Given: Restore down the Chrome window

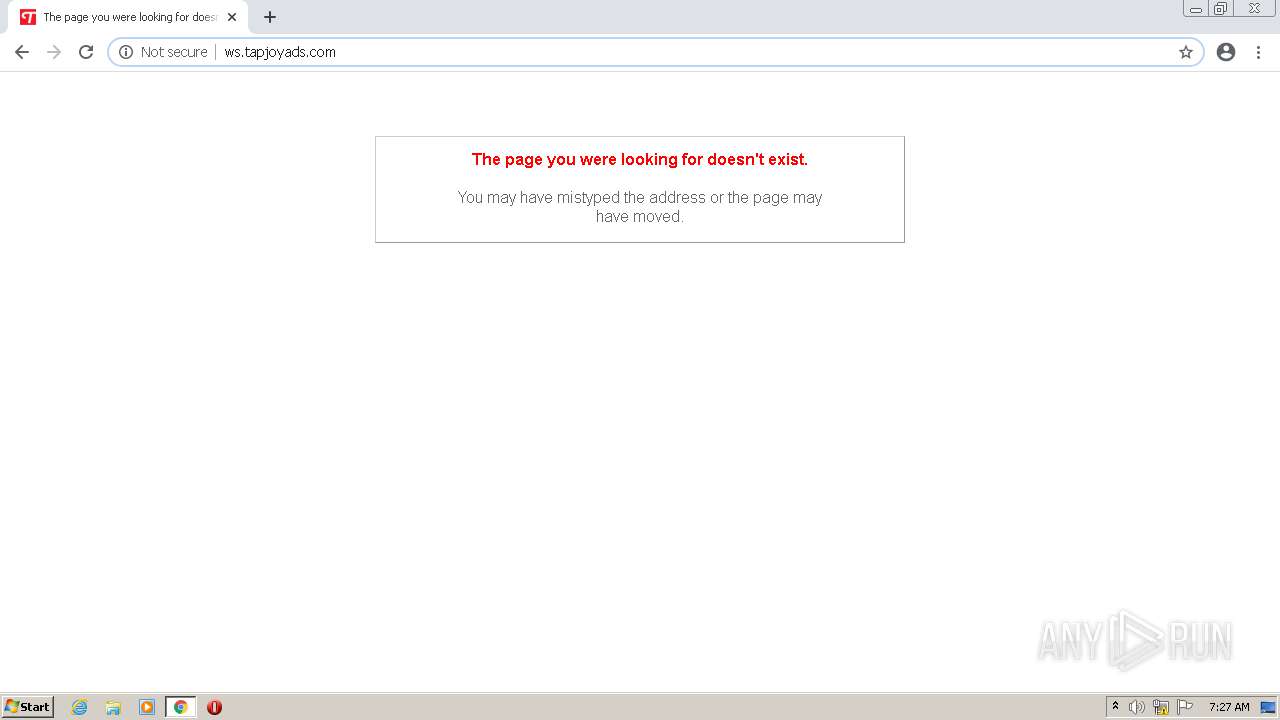Looking at the screenshot, I should (x=1220, y=9).
